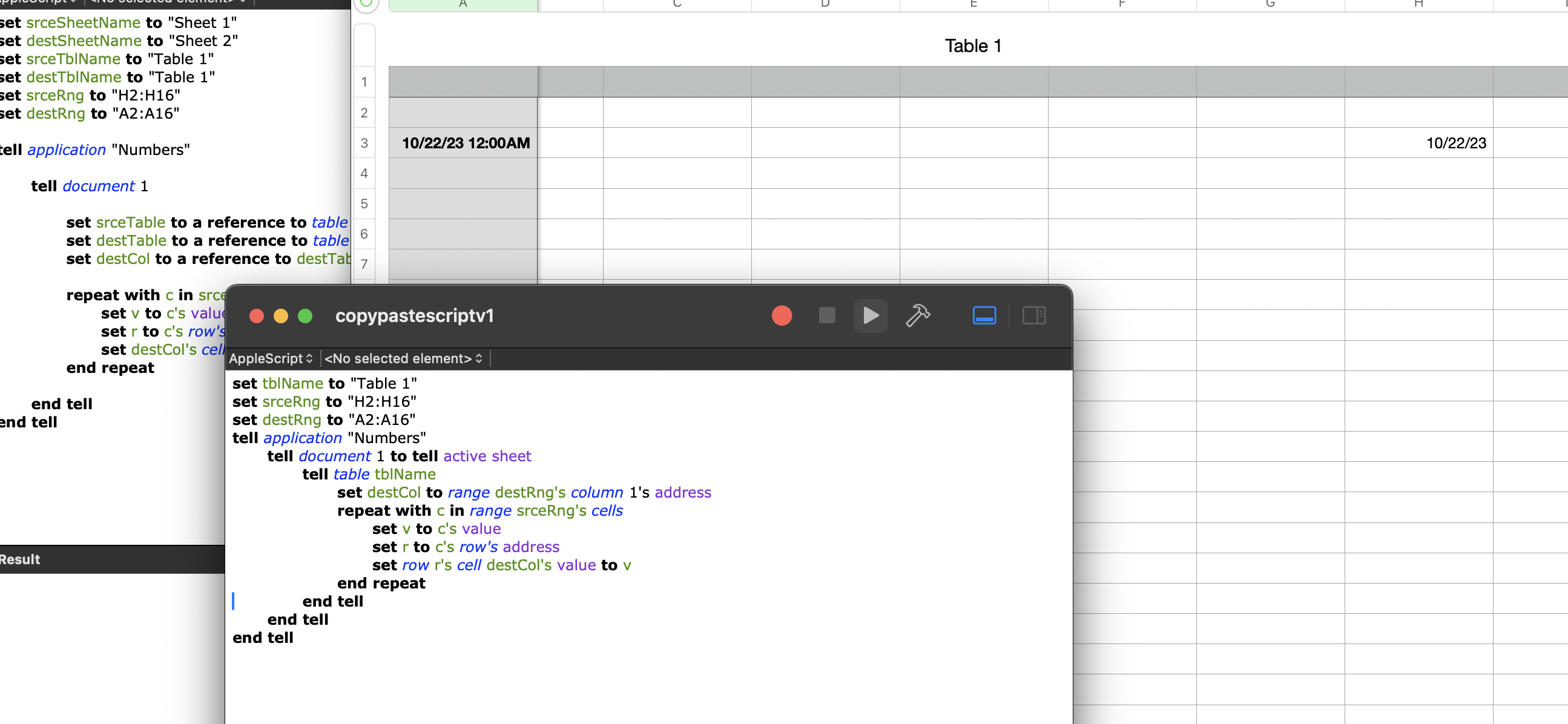Select column H header in the table

pos(1418,4)
